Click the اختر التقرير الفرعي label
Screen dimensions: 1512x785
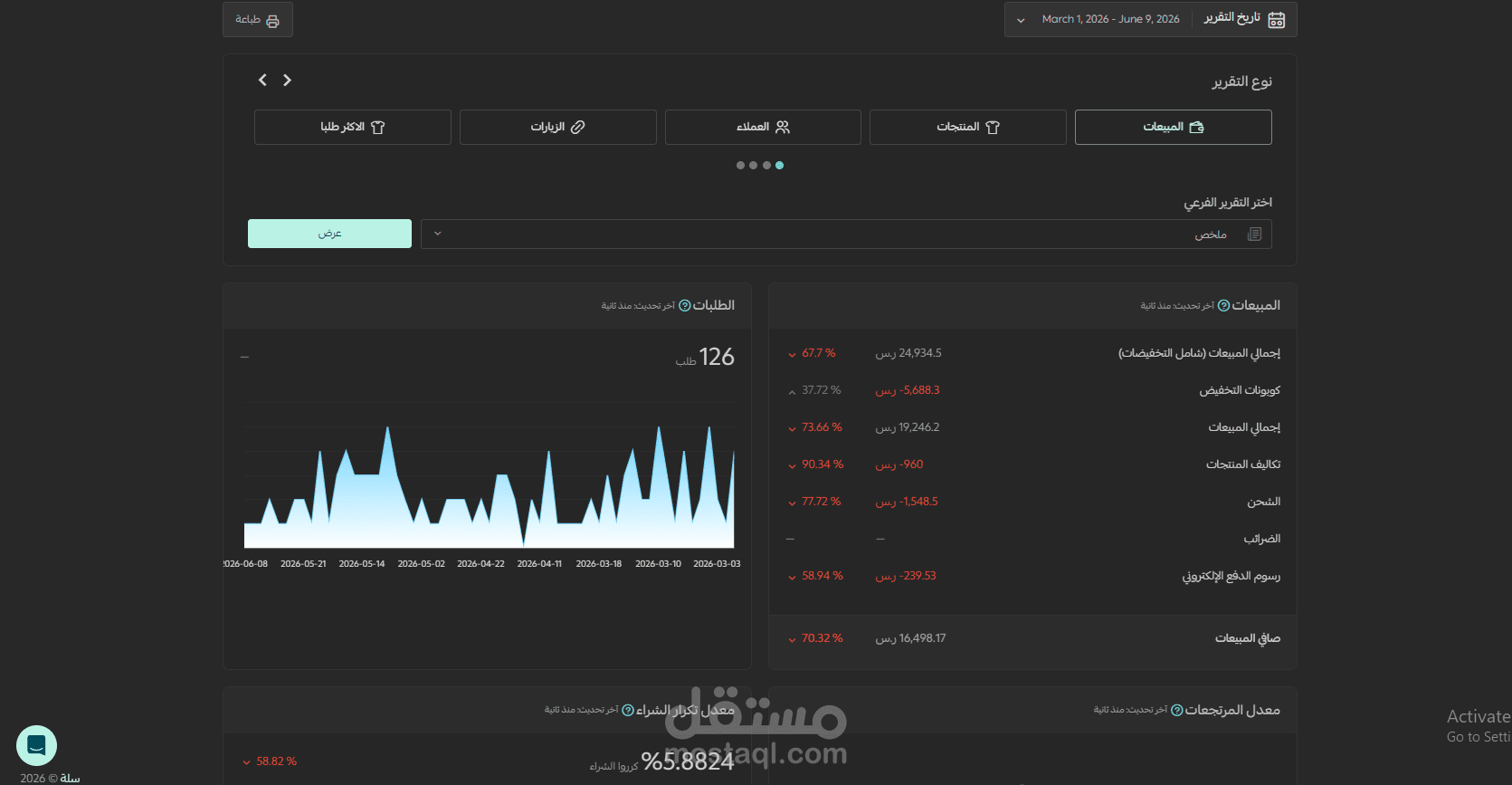pyautogui.click(x=1228, y=203)
